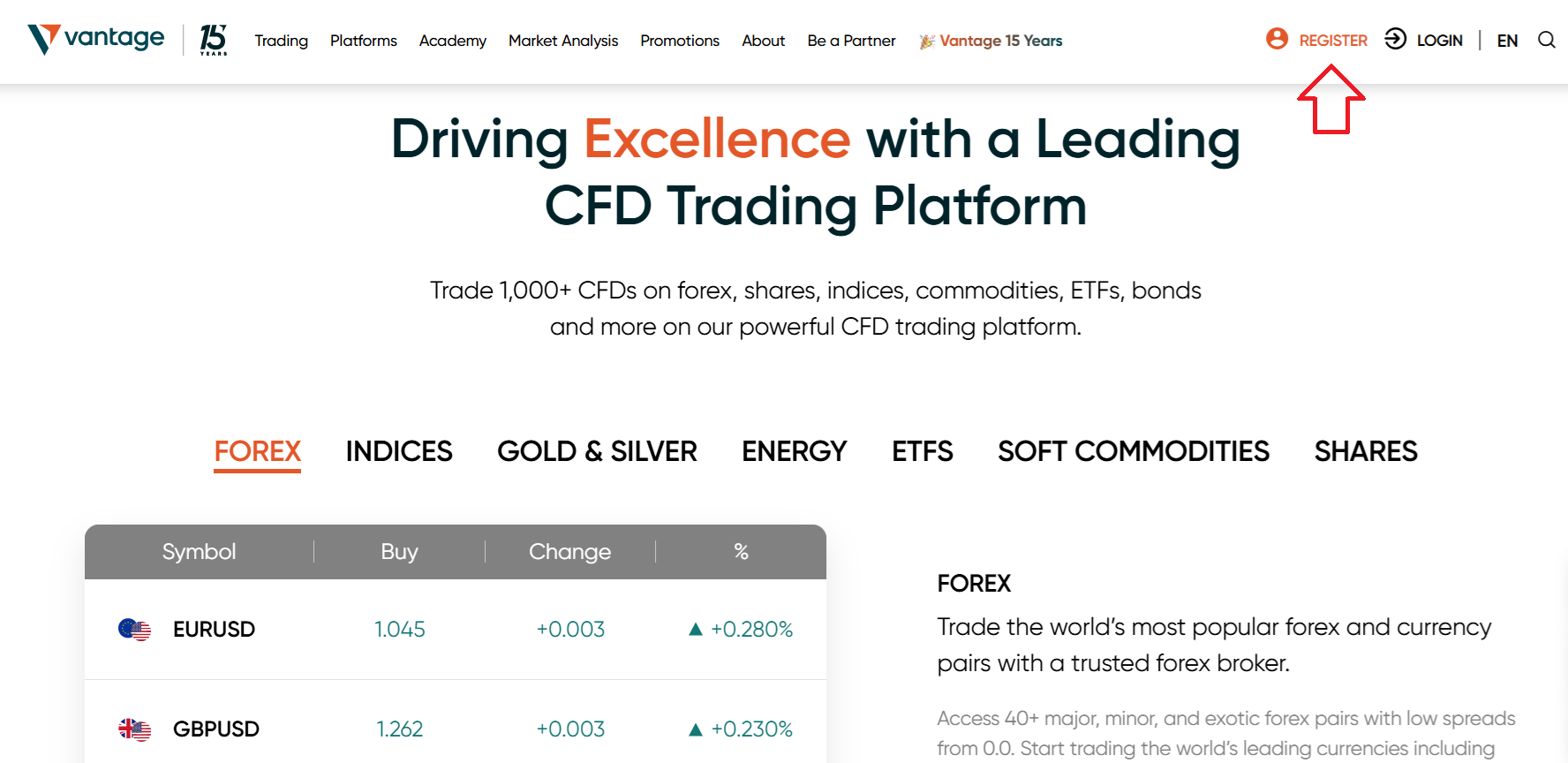Open the Platforms menu
Viewport: 1568px width, 763px height.
coord(363,40)
